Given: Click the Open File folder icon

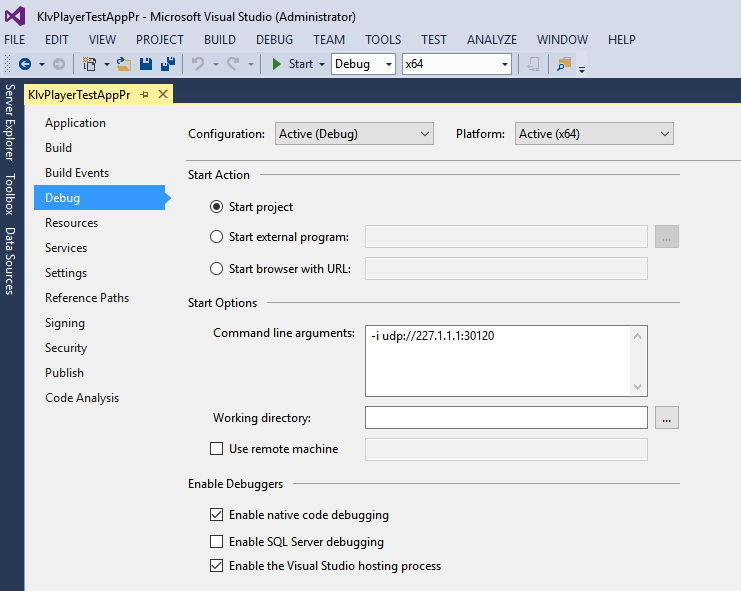Looking at the screenshot, I should tap(124, 64).
